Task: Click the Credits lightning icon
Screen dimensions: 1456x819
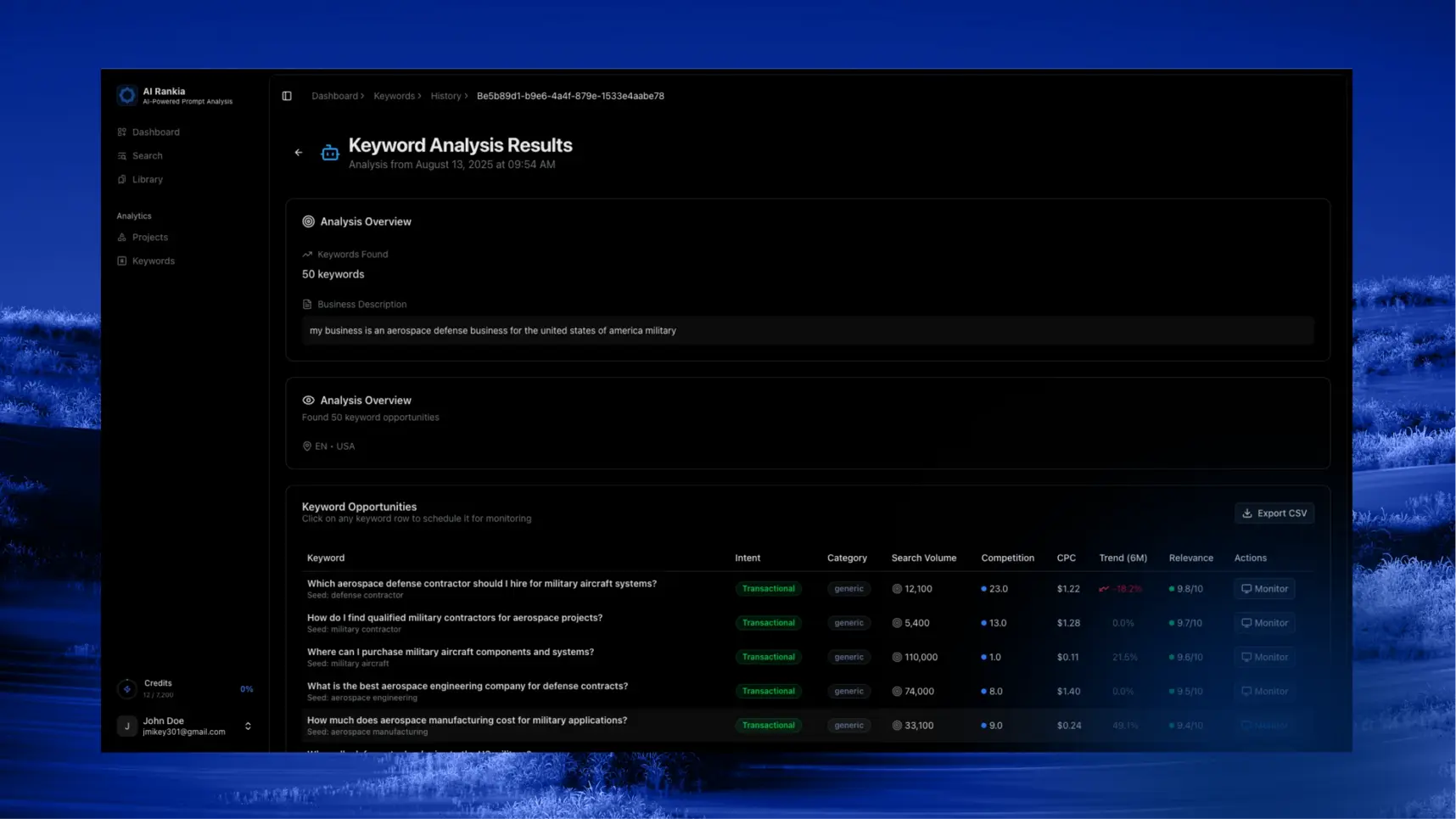Action: coord(126,688)
